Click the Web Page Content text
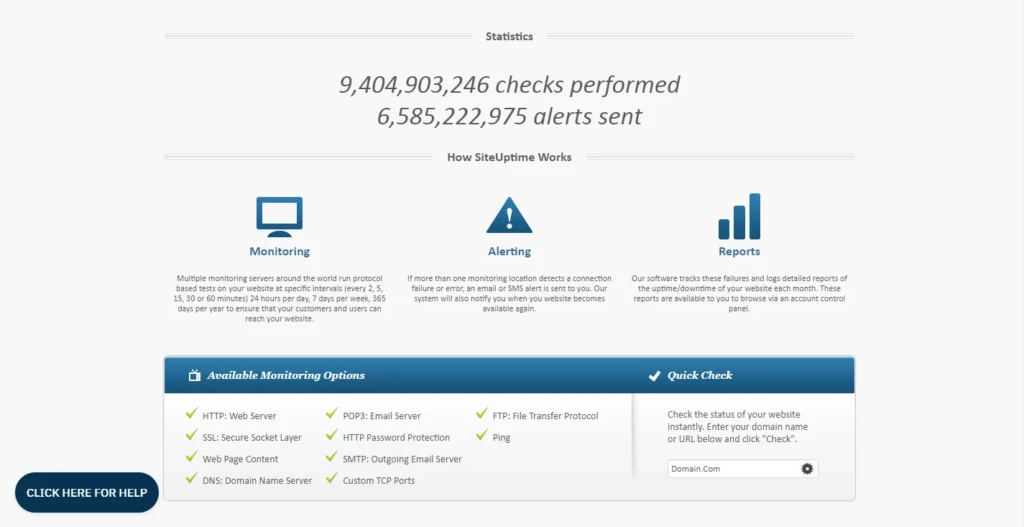 coord(240,459)
